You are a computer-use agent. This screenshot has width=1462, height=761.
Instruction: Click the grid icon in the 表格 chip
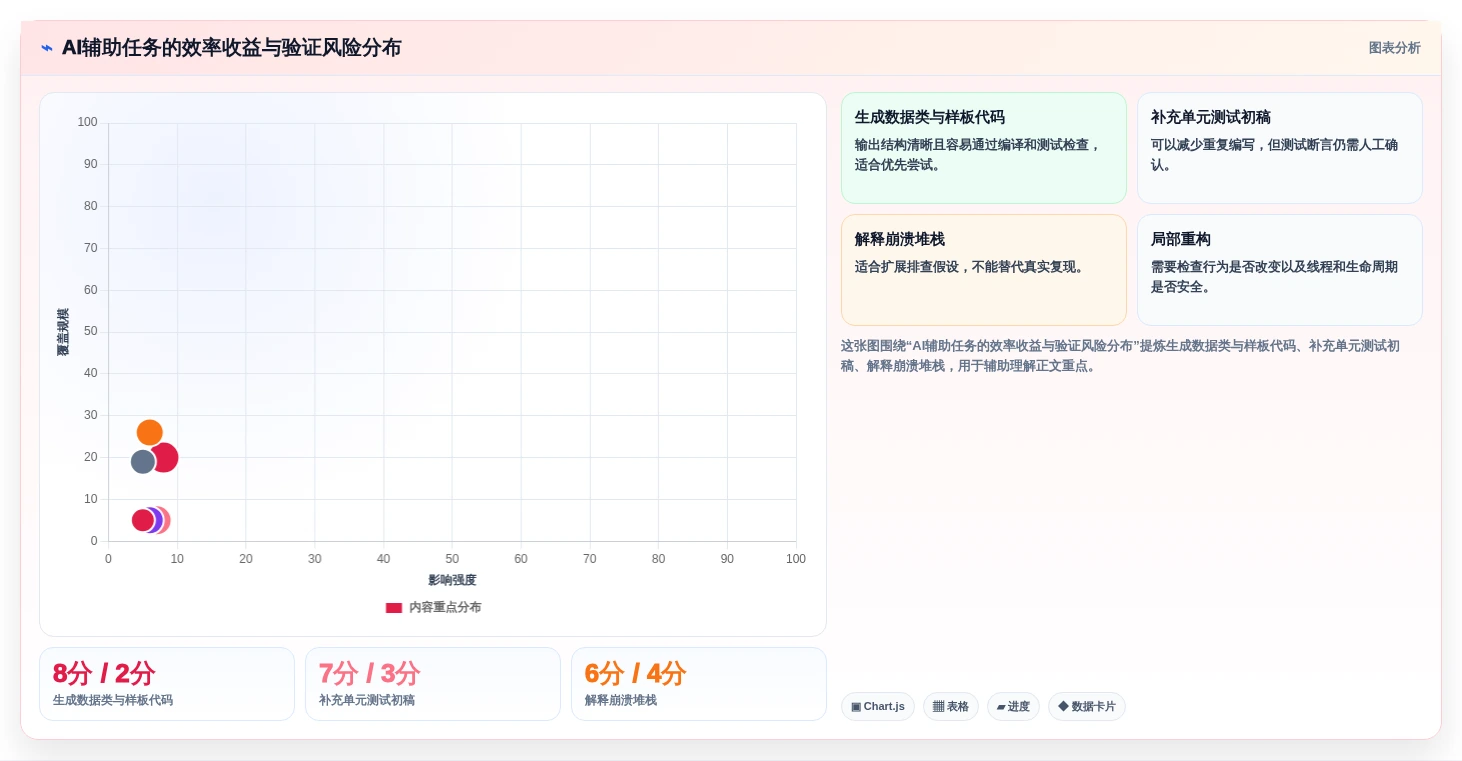point(938,706)
